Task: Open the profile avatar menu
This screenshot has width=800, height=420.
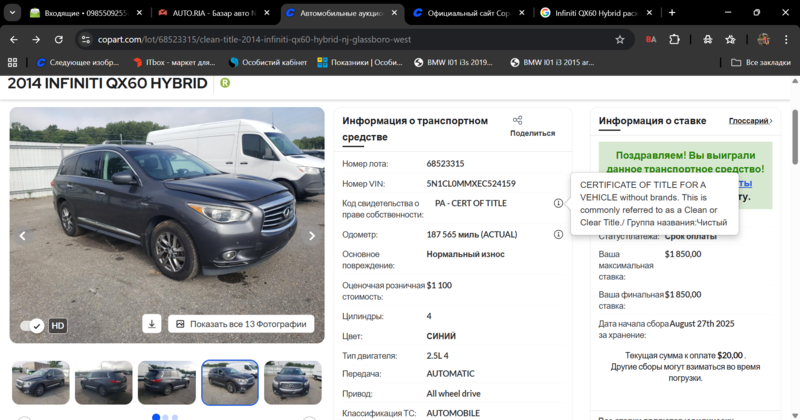Action: (x=763, y=39)
